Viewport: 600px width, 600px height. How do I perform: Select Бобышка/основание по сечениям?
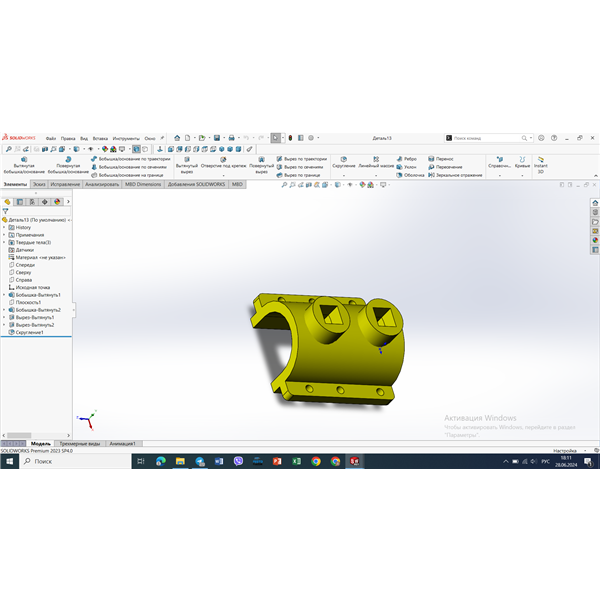[129, 167]
